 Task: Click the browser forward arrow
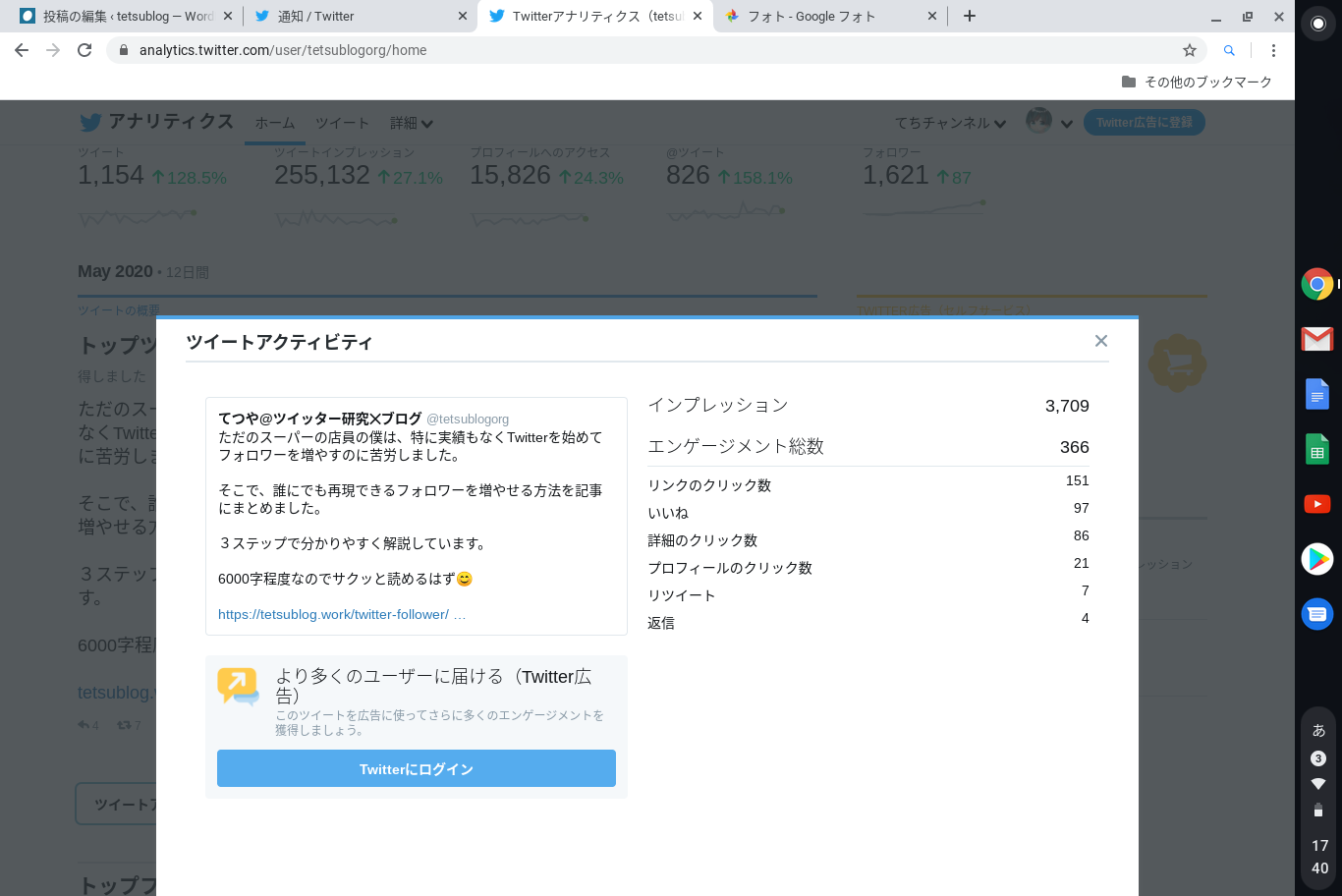pyautogui.click(x=53, y=50)
